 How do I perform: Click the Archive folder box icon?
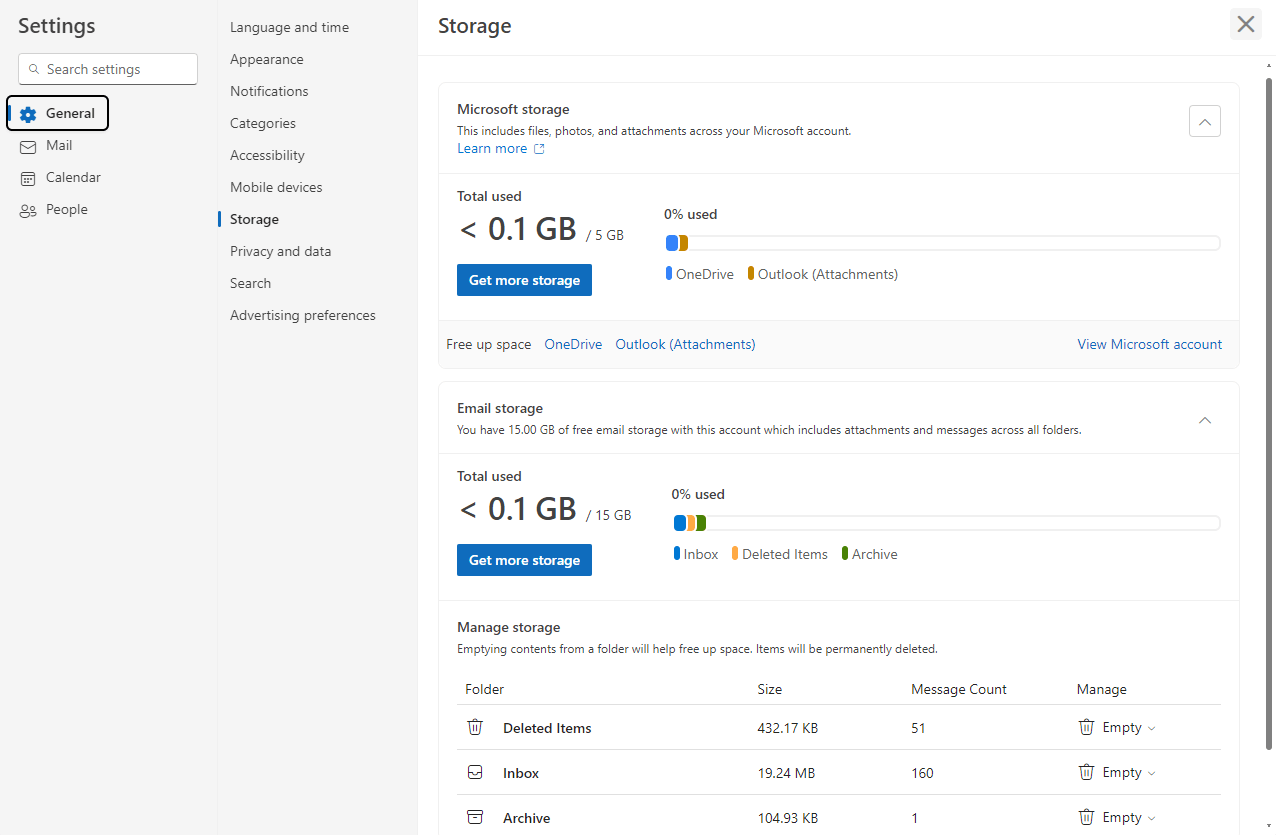pyautogui.click(x=475, y=817)
